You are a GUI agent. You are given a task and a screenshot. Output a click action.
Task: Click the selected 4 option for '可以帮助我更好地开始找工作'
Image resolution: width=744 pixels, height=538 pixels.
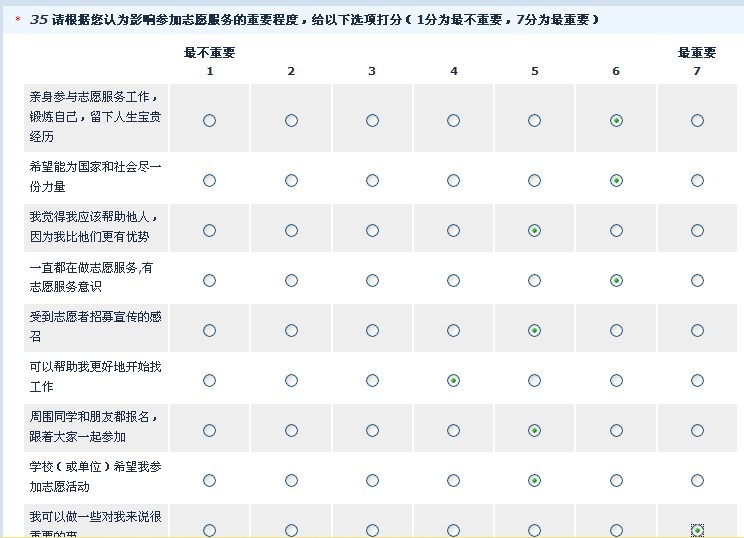[453, 380]
